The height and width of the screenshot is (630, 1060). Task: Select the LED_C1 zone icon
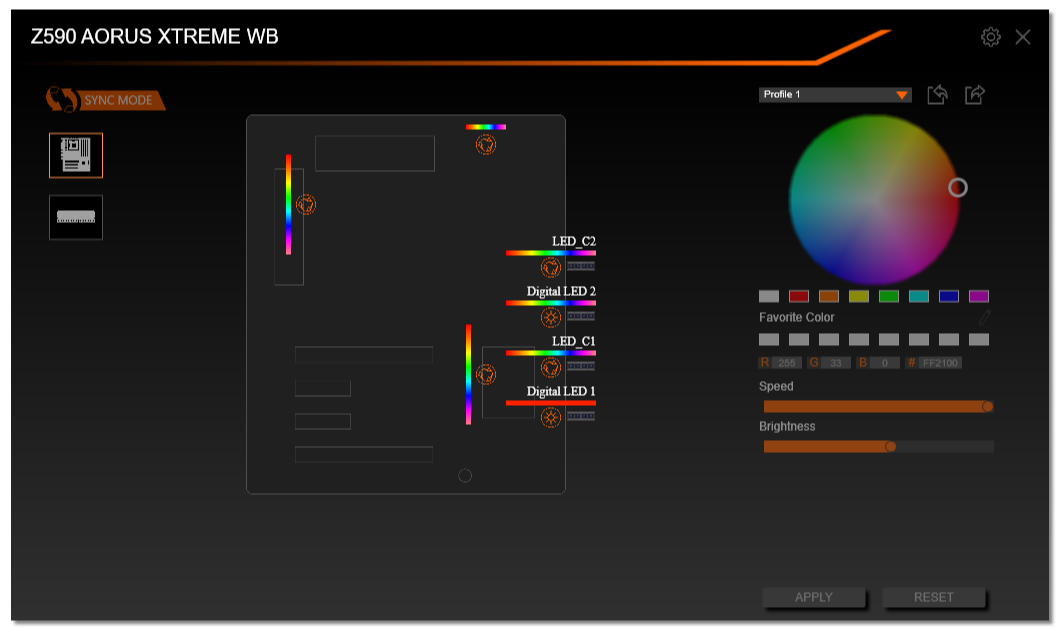point(551,368)
